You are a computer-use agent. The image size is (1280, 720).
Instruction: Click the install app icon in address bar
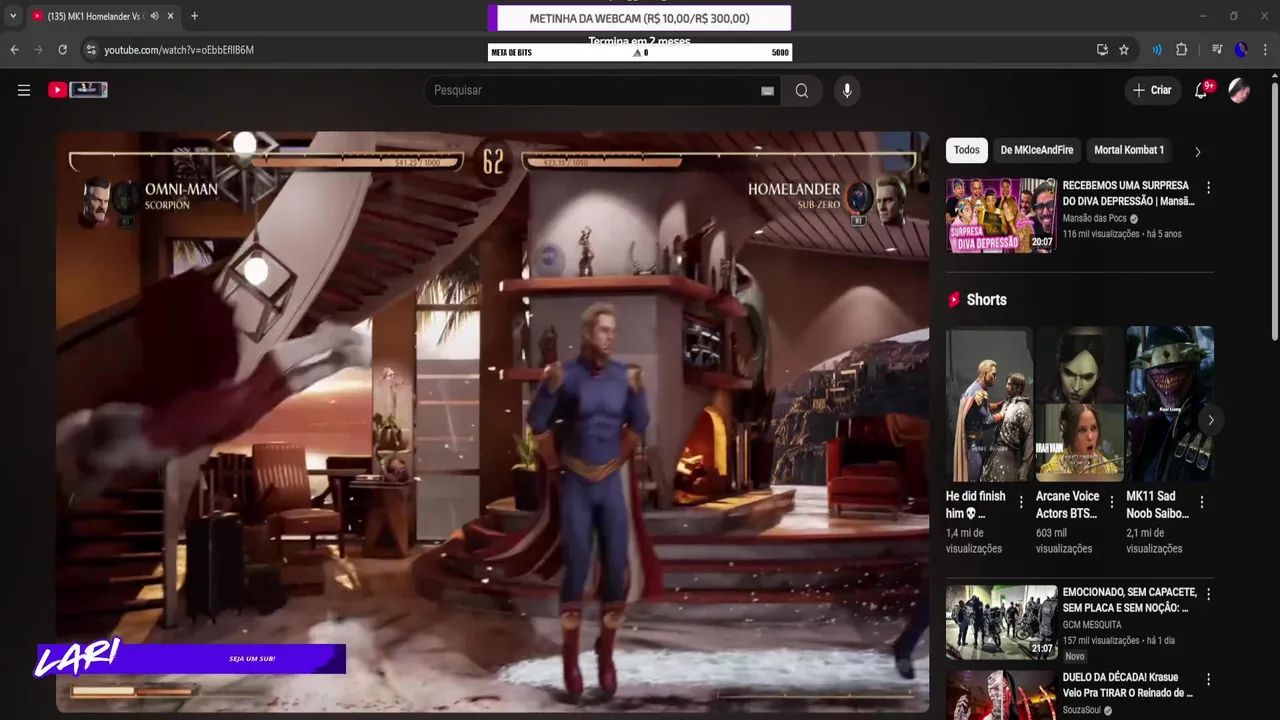point(1102,49)
